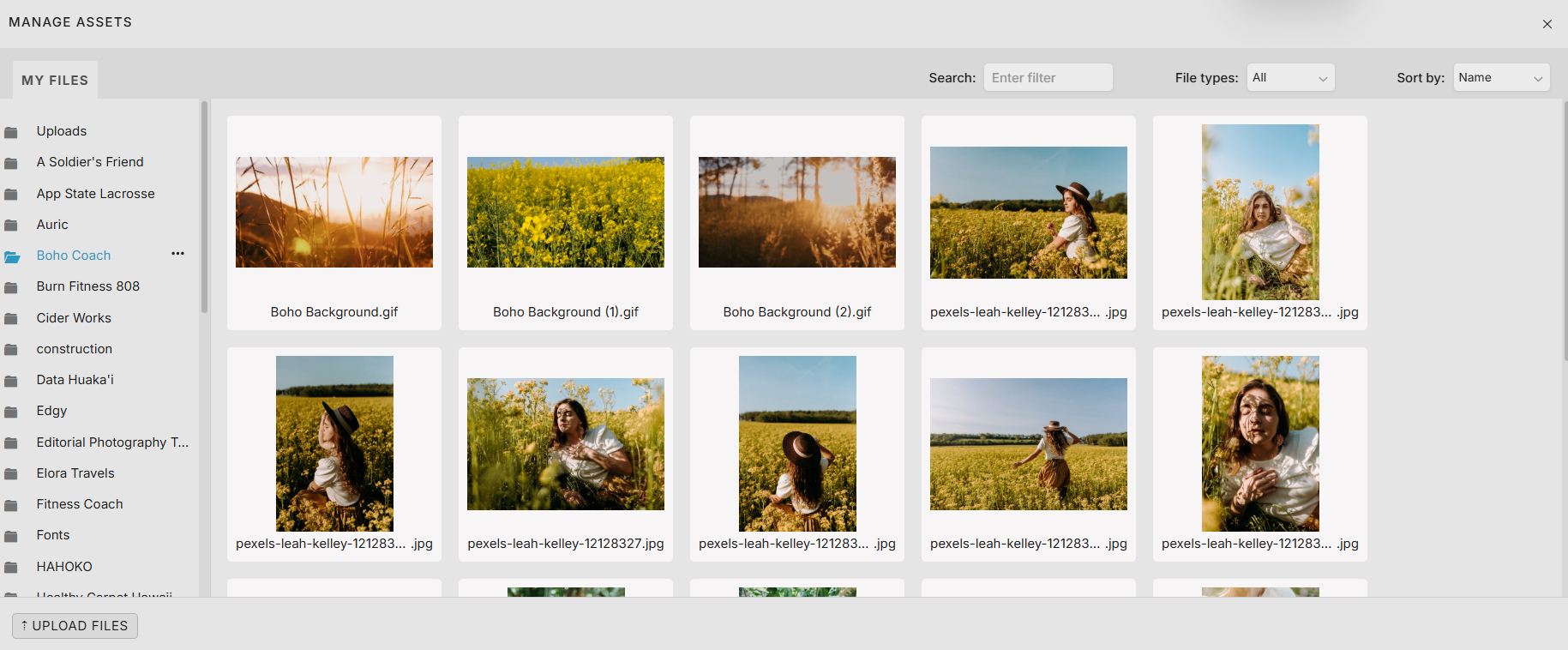
Task: Select the Boho Background.gif thumbnail
Action: [334, 213]
